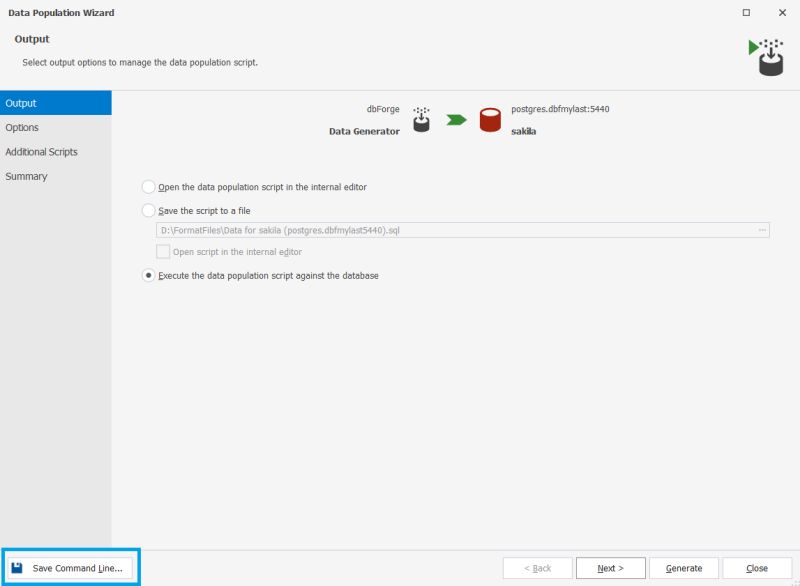Click the Data Population Wizard title

61,13
